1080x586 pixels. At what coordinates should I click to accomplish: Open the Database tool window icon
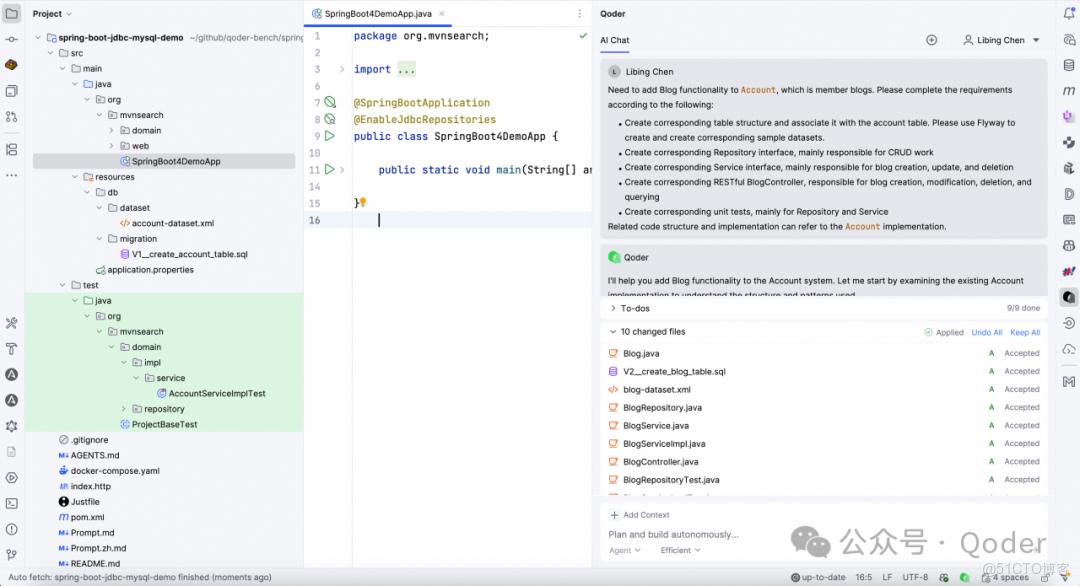[x=1068, y=64]
